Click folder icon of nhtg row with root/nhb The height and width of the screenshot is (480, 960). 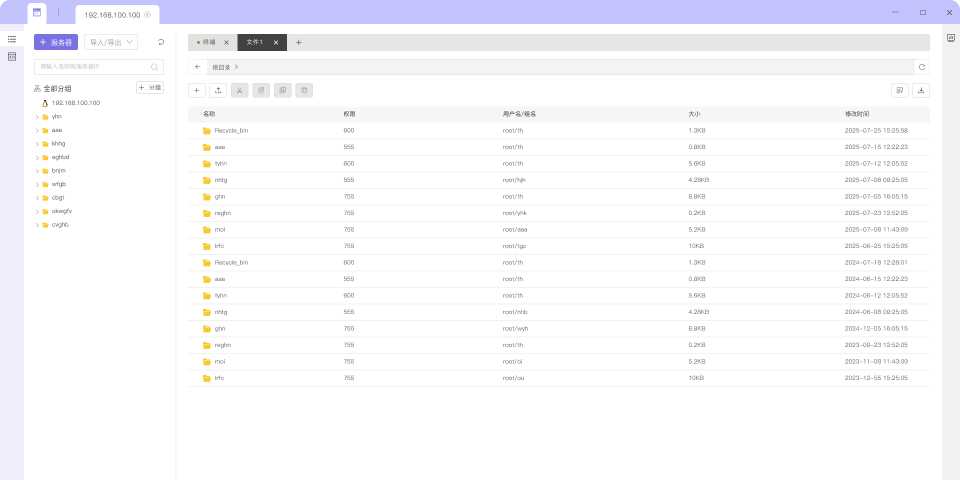[x=207, y=312]
